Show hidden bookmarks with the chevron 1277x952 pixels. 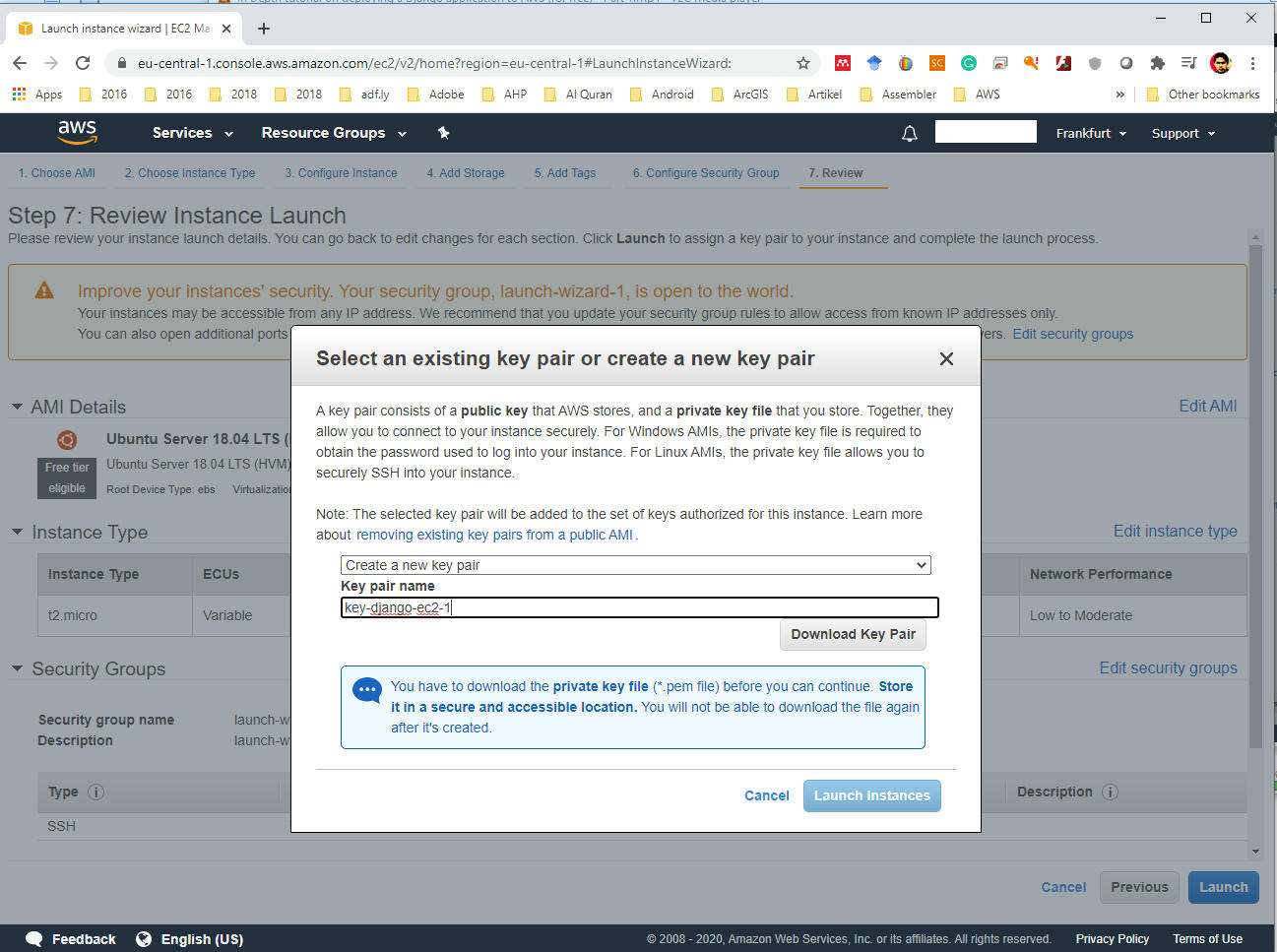(1119, 95)
